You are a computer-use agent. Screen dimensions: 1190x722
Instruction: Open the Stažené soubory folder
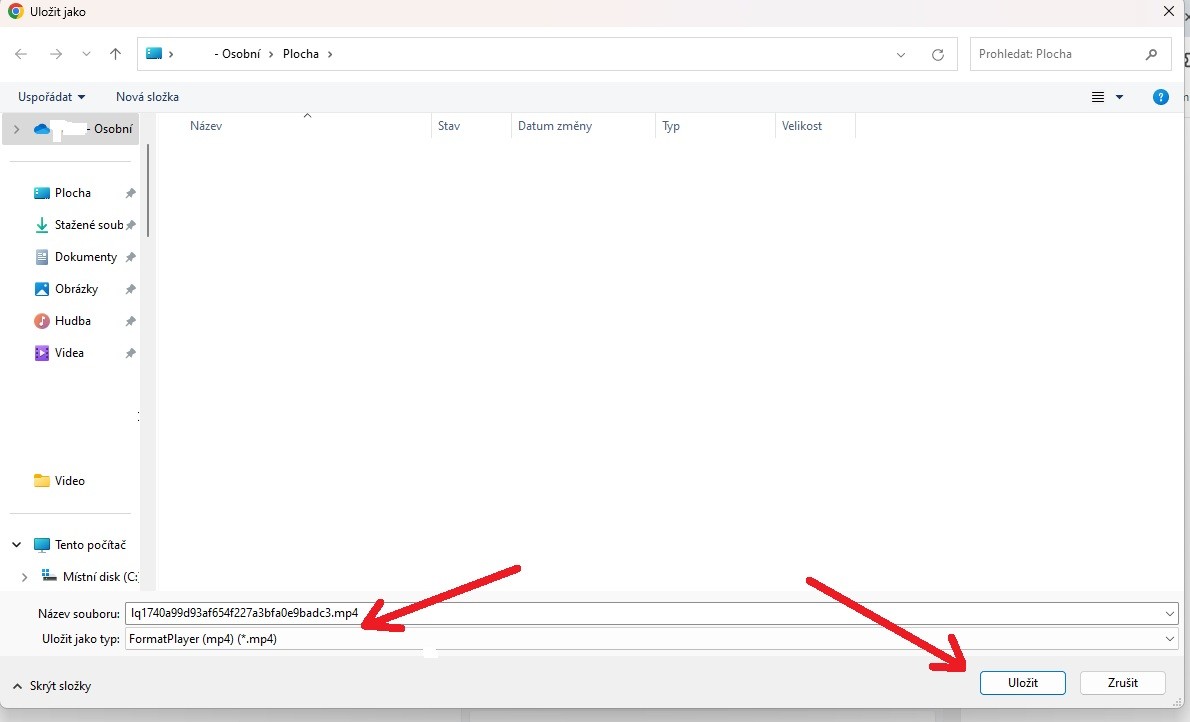(88, 225)
